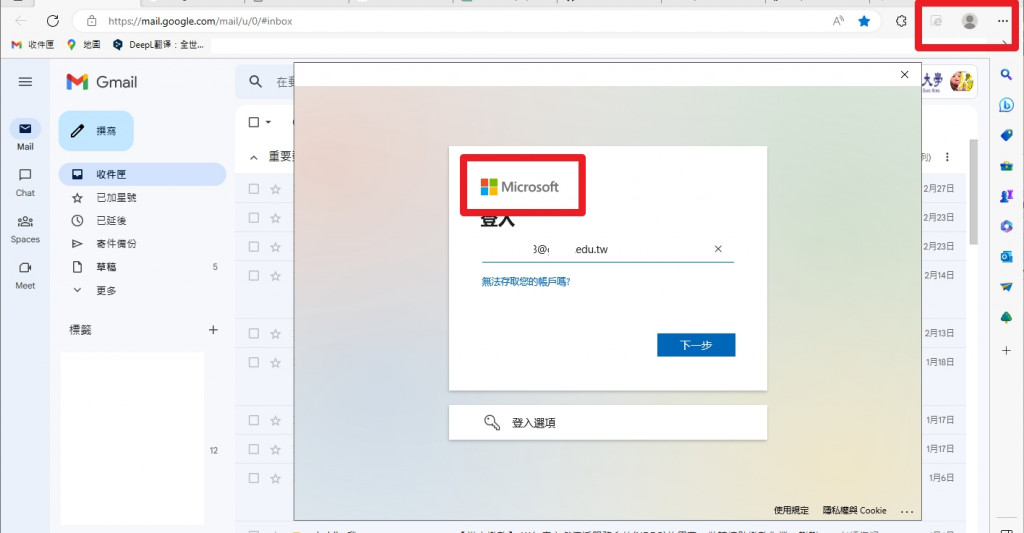Open Microsoft 365 from the Edge sidebar
The image size is (1024, 533).
1006,226
